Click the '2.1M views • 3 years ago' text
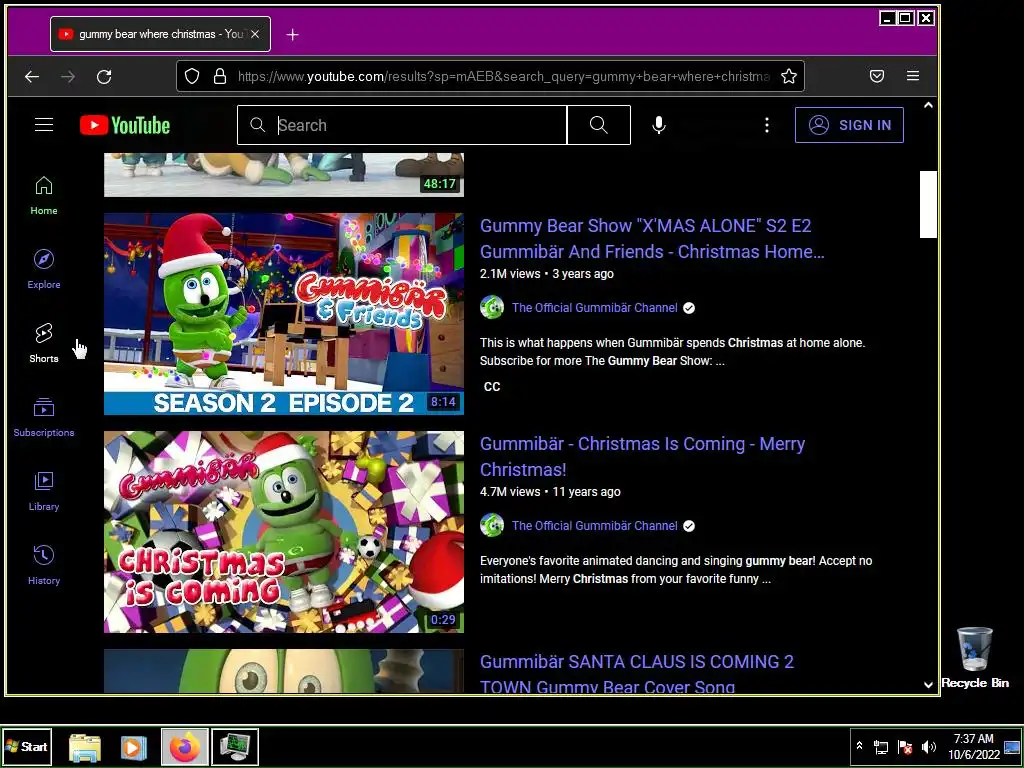 [x=547, y=274]
